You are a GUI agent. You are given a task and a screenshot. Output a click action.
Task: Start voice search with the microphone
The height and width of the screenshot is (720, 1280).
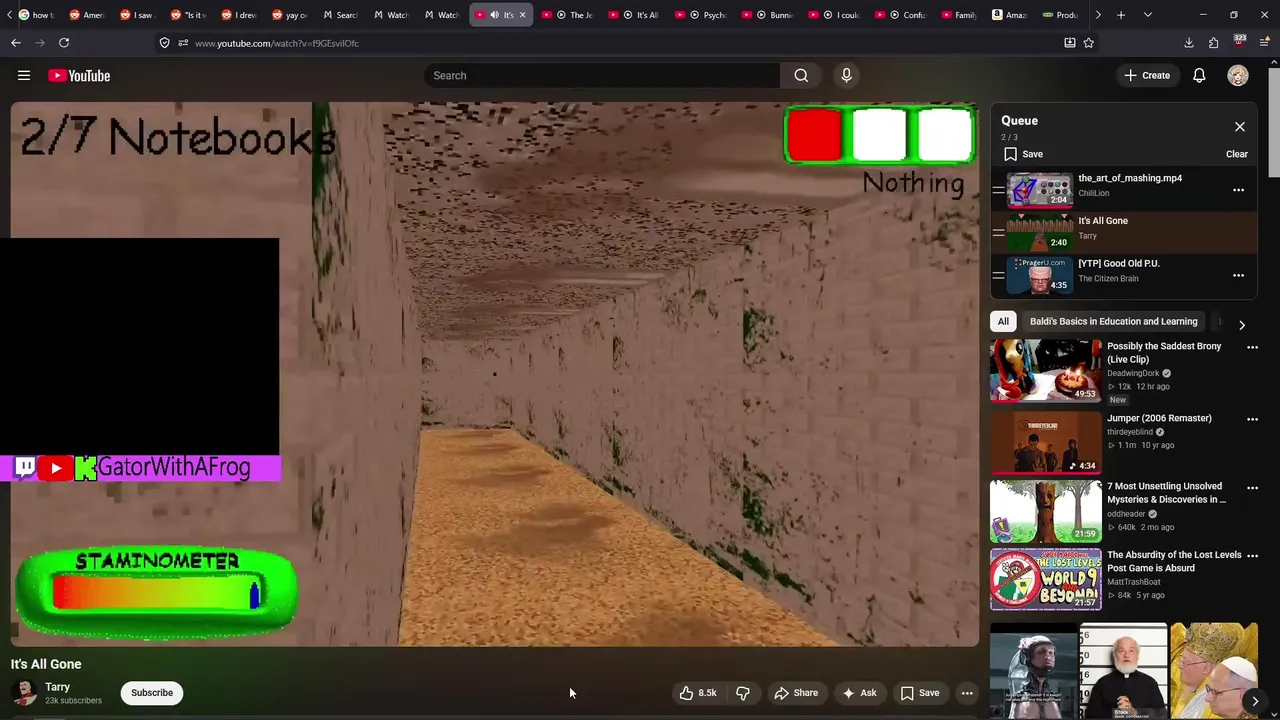(x=846, y=75)
